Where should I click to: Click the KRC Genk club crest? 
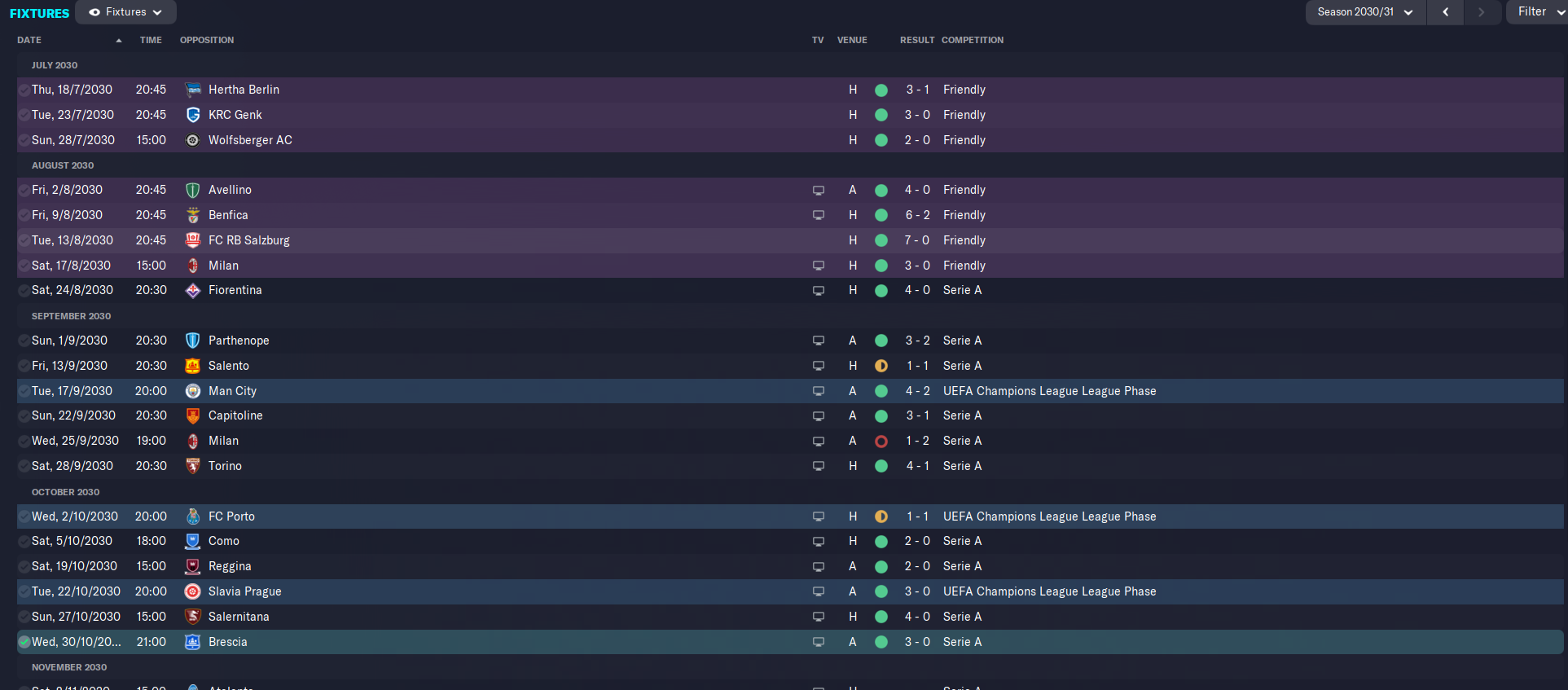click(x=193, y=115)
